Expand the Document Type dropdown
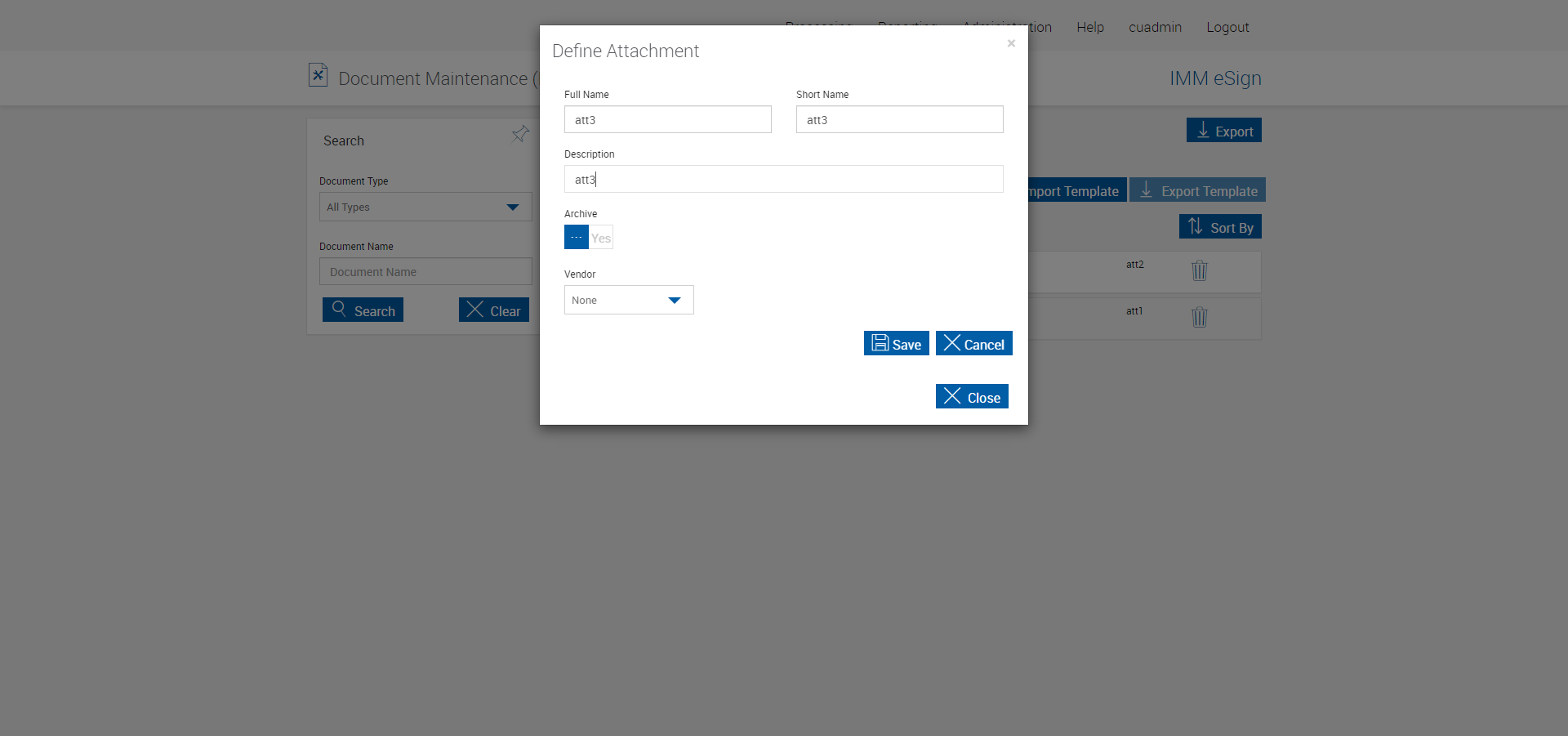Screen dimensions: 1568x736 pos(425,207)
